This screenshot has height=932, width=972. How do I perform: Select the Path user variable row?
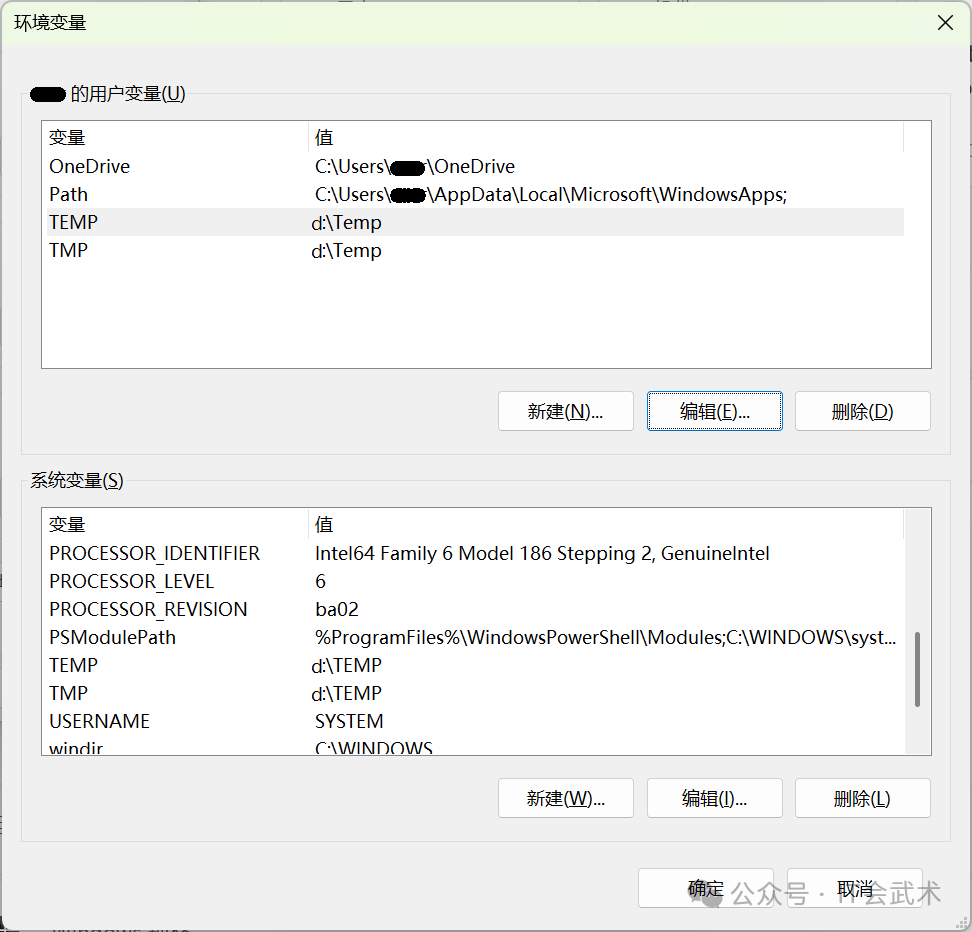click(x=69, y=195)
